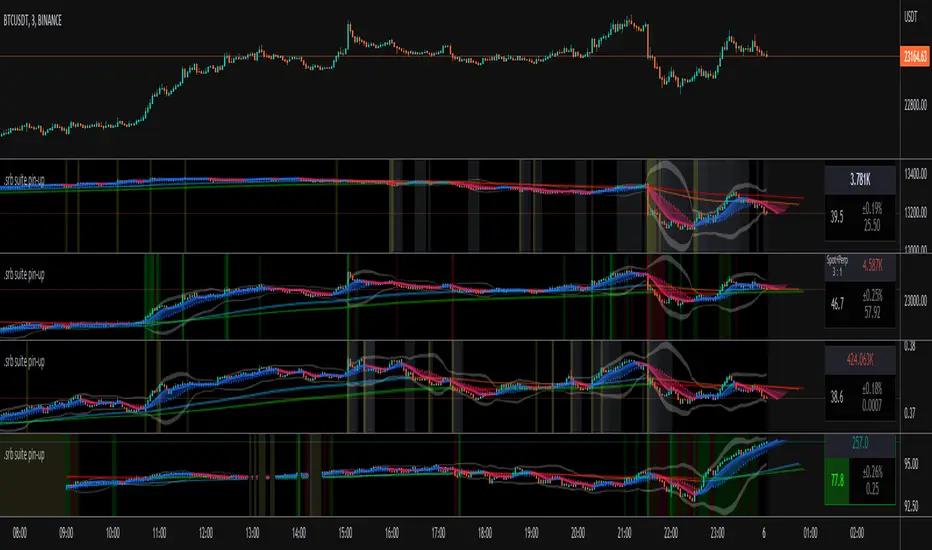
Task: Click the 08:00 time axis label
Action: (x=20, y=533)
